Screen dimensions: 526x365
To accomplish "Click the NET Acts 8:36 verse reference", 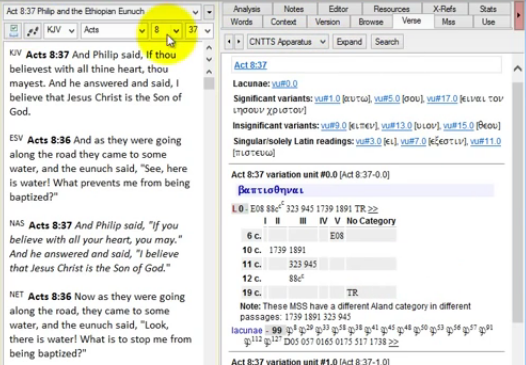I will point(50,297).
